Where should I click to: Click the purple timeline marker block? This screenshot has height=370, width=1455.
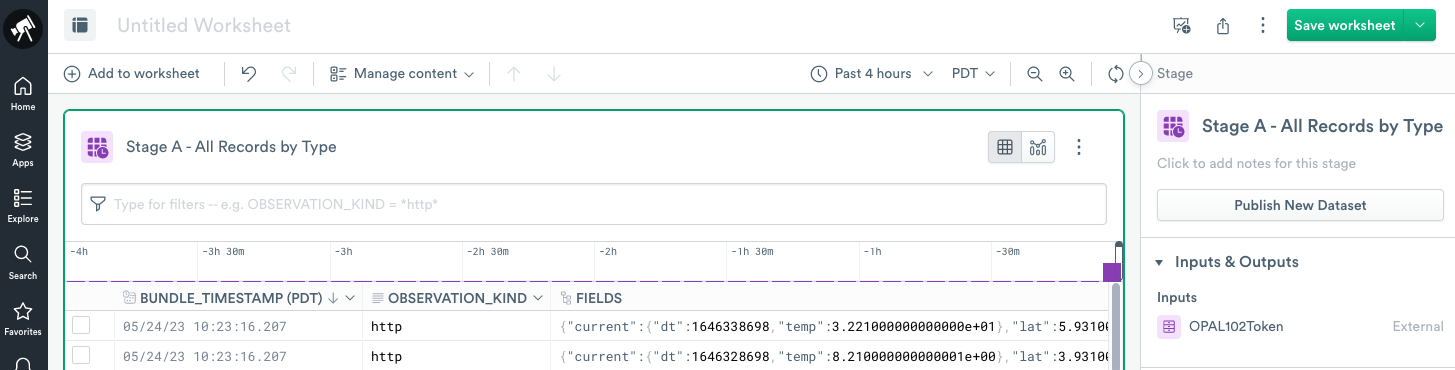click(x=1112, y=272)
